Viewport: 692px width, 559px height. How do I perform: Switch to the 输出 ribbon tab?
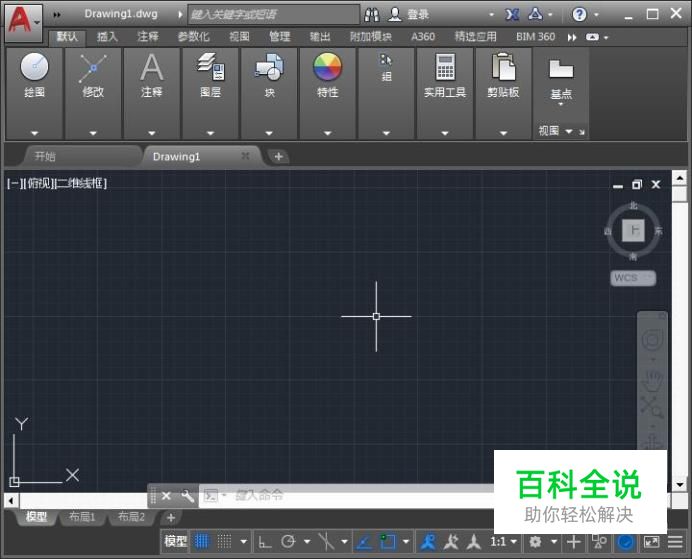coord(320,37)
